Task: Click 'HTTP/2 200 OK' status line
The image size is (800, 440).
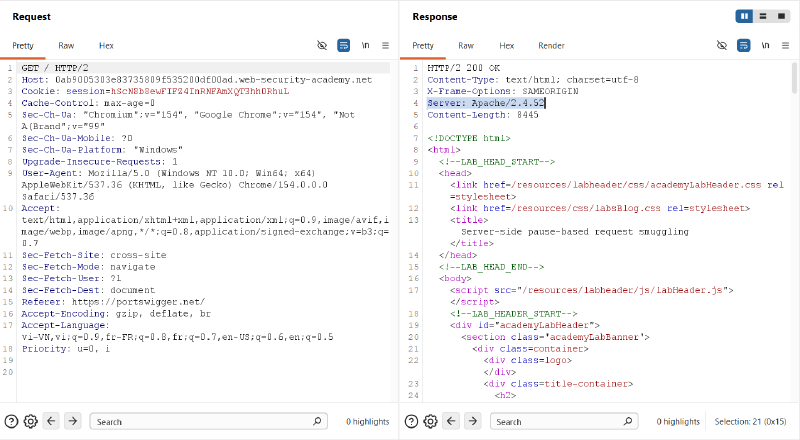Action: 464,68
